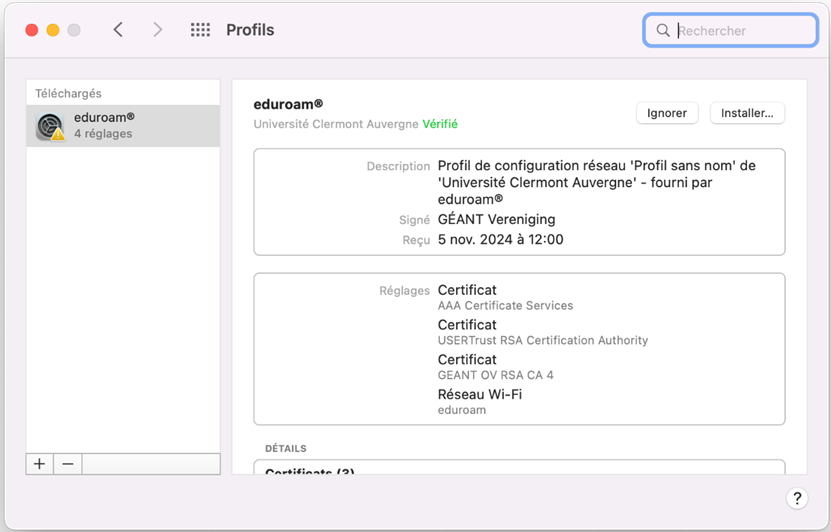Open the show-all preferences grid icon

[200, 30]
